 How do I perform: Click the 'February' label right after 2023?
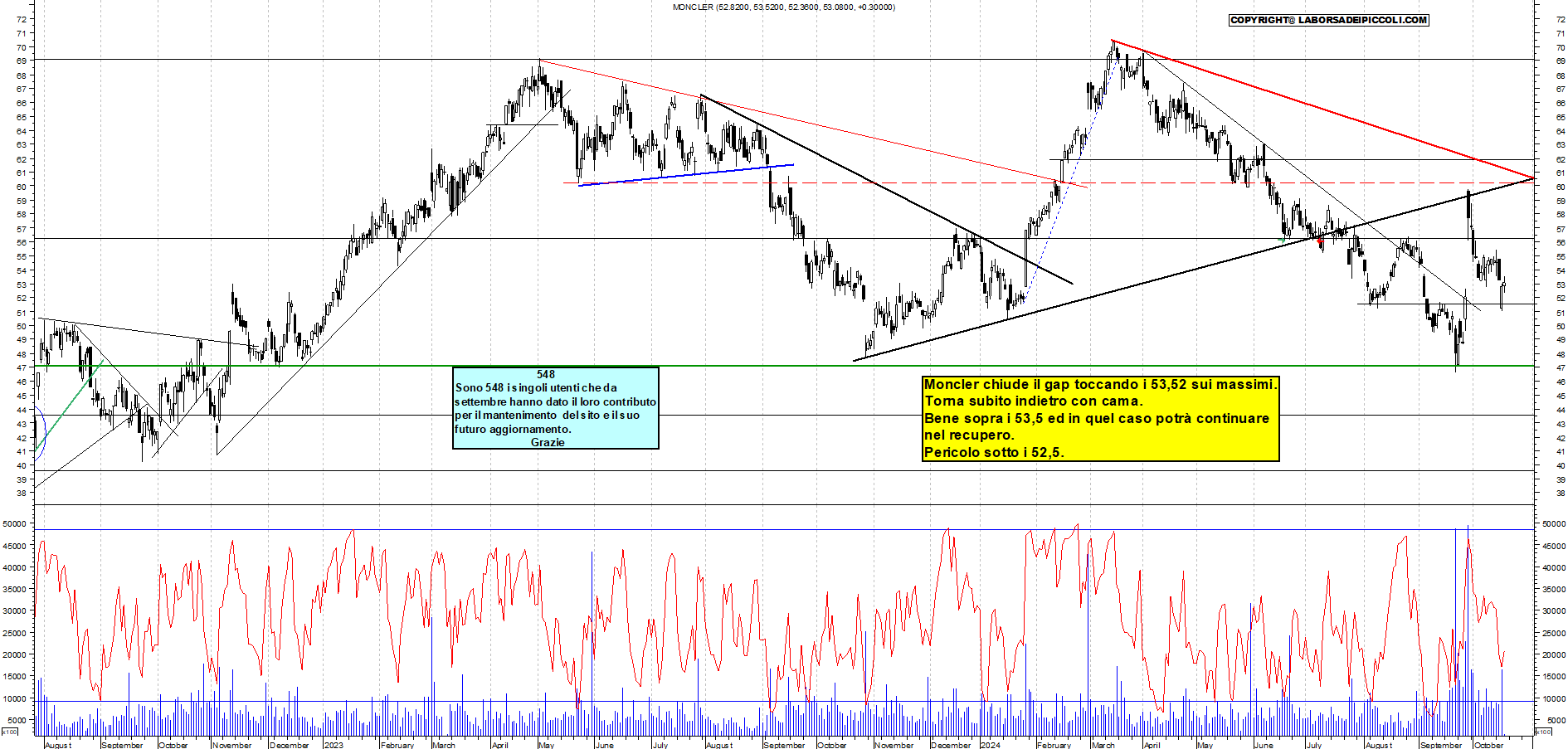(397, 745)
